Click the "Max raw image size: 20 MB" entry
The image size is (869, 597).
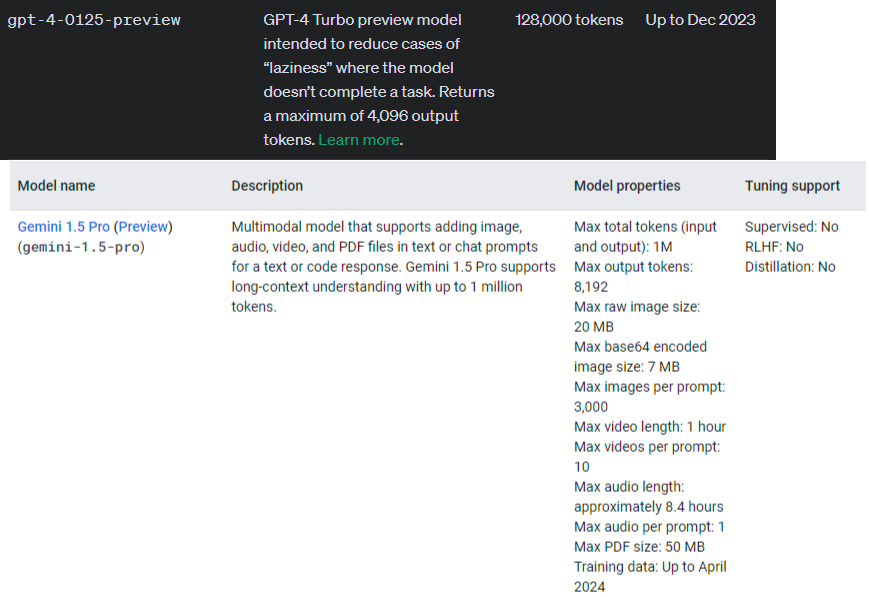pyautogui.click(x=637, y=317)
